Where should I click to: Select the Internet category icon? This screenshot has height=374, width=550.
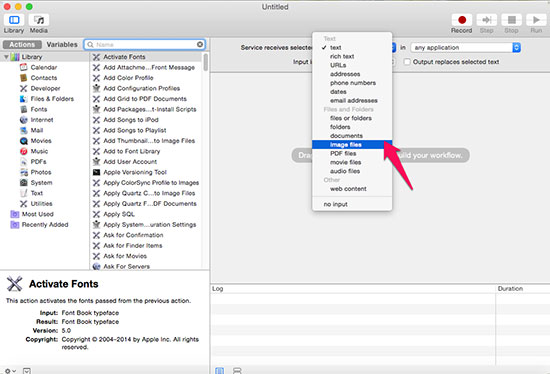click(24, 120)
